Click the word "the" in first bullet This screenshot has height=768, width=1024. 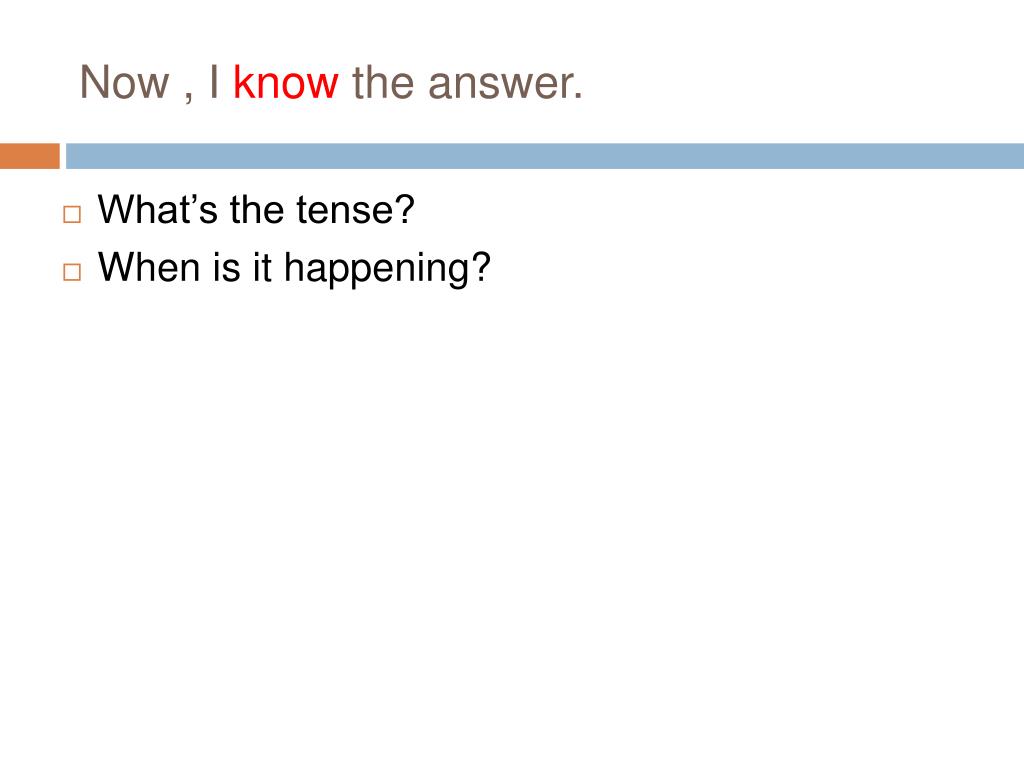(x=257, y=210)
